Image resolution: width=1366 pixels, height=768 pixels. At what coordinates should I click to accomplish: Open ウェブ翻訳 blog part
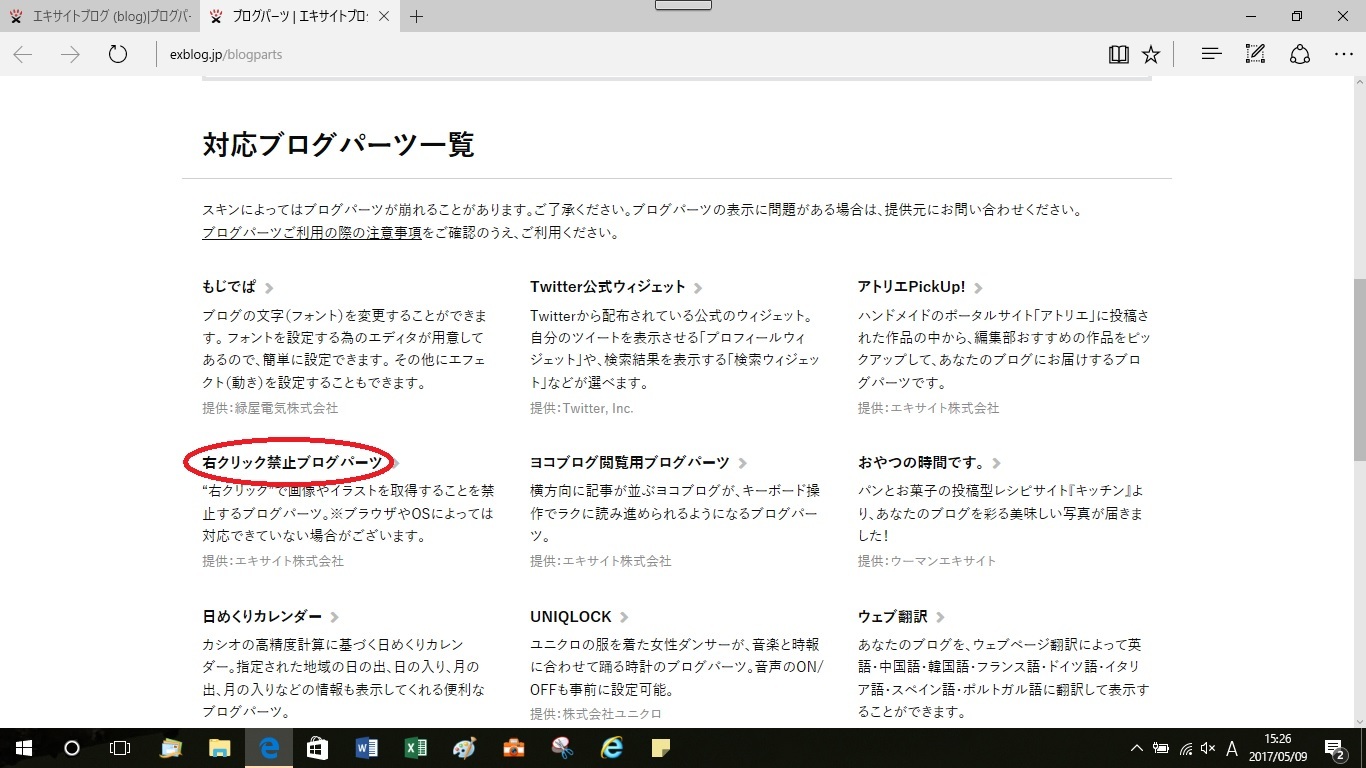coord(893,617)
